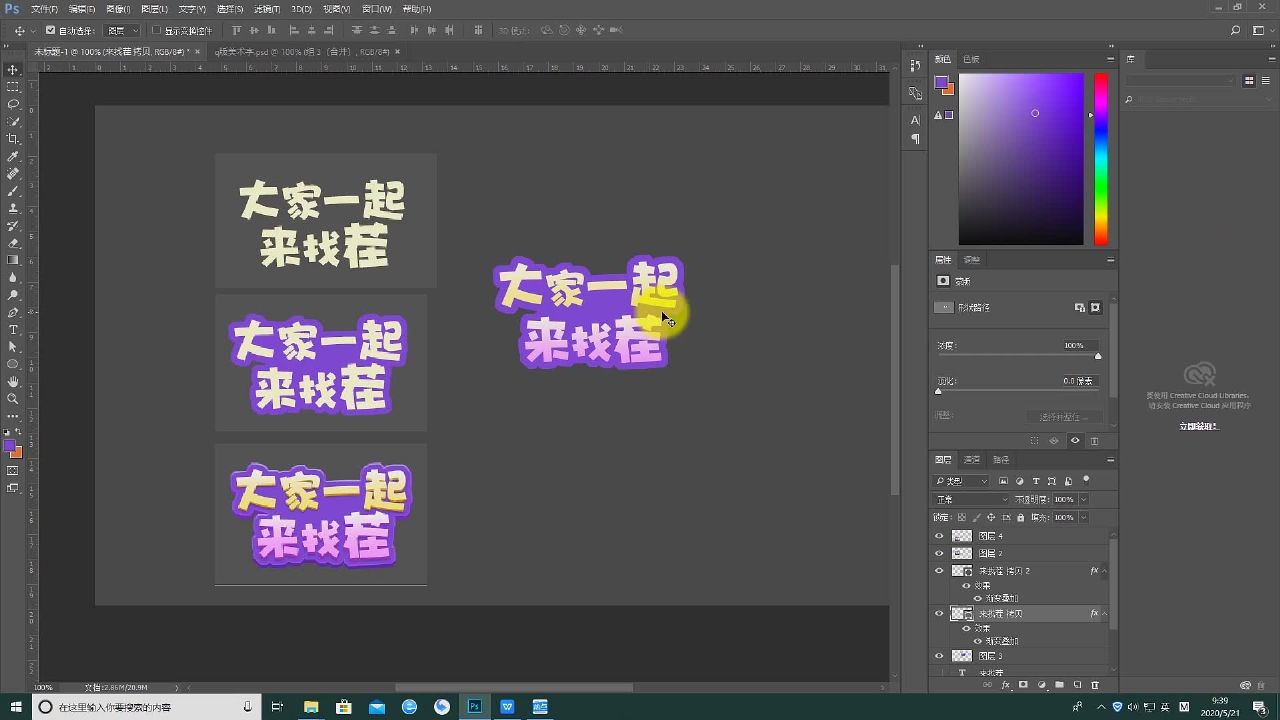Select the Rectangular Marquee tool
Screen dimensions: 1280x720
(13, 87)
